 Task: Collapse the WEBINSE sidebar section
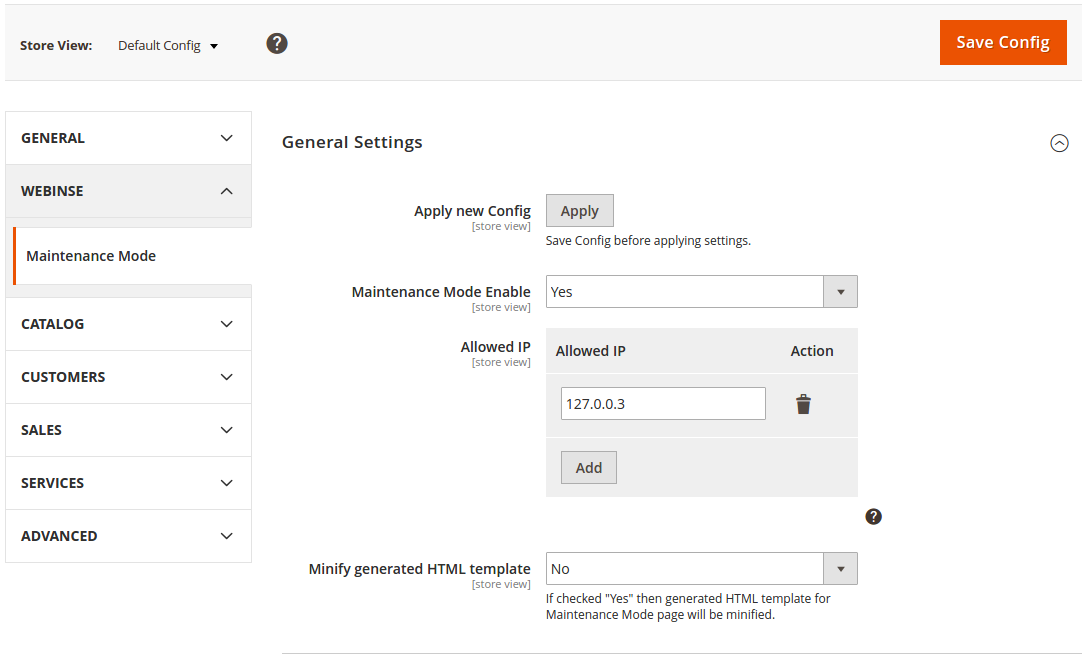(128, 191)
